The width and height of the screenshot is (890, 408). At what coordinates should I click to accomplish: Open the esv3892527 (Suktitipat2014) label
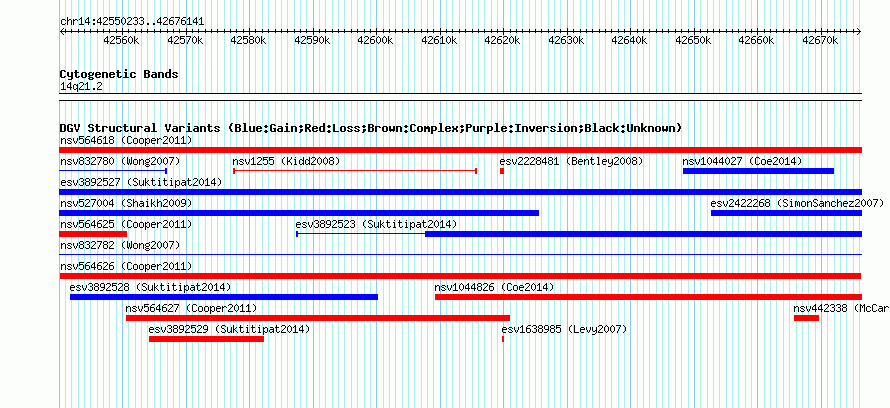[x=141, y=182]
